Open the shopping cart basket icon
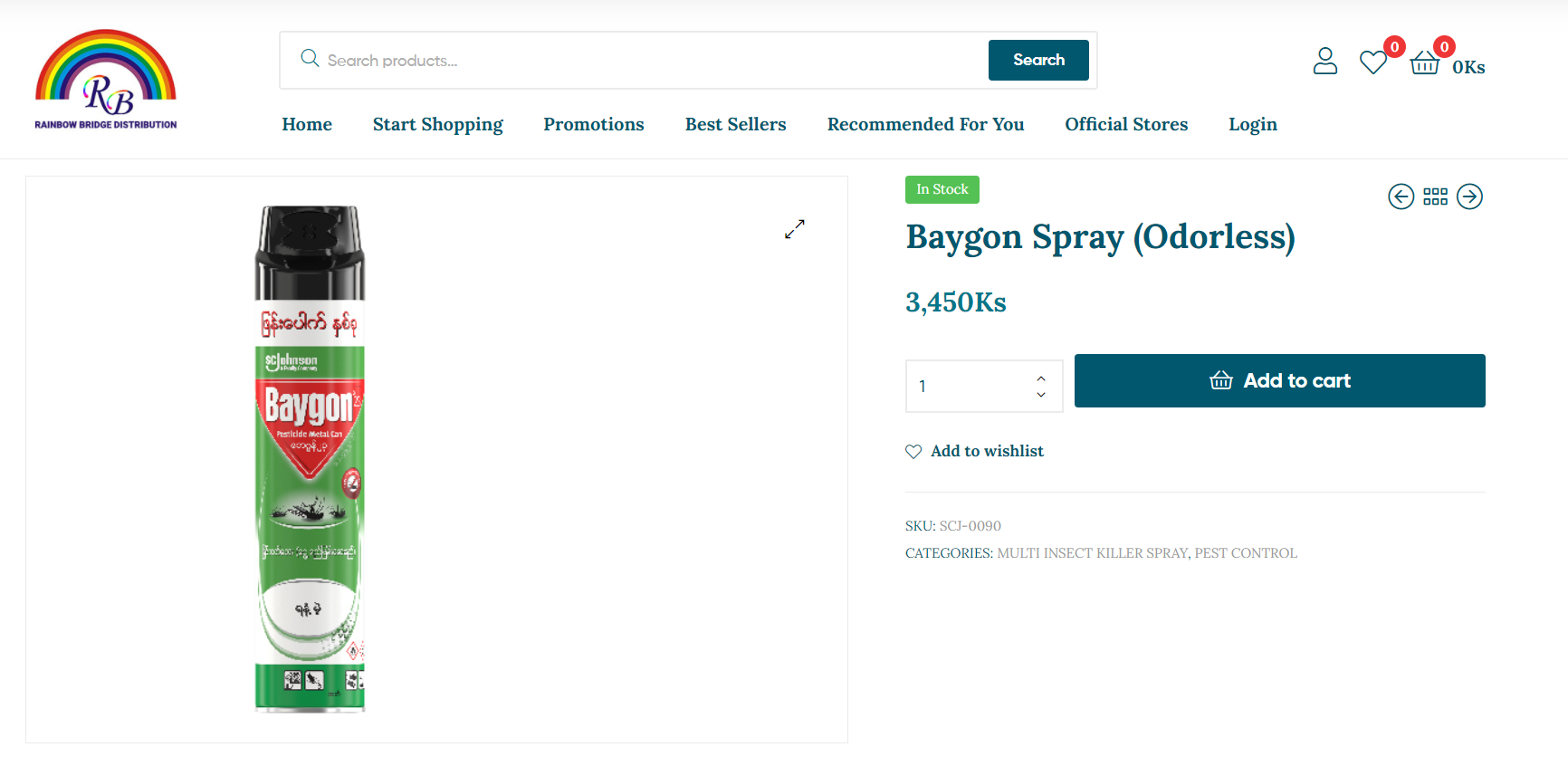The width and height of the screenshot is (1568, 776). coord(1425,62)
